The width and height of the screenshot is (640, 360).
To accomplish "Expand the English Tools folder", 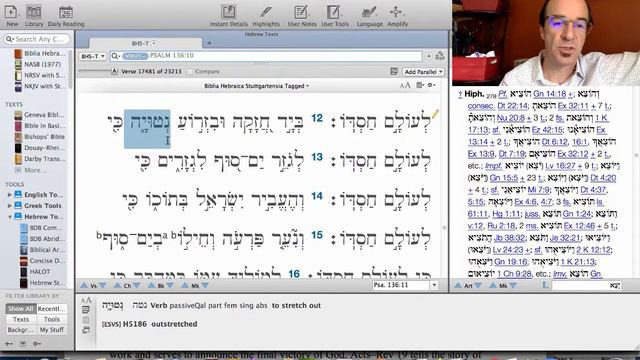I will click(x=9, y=195).
